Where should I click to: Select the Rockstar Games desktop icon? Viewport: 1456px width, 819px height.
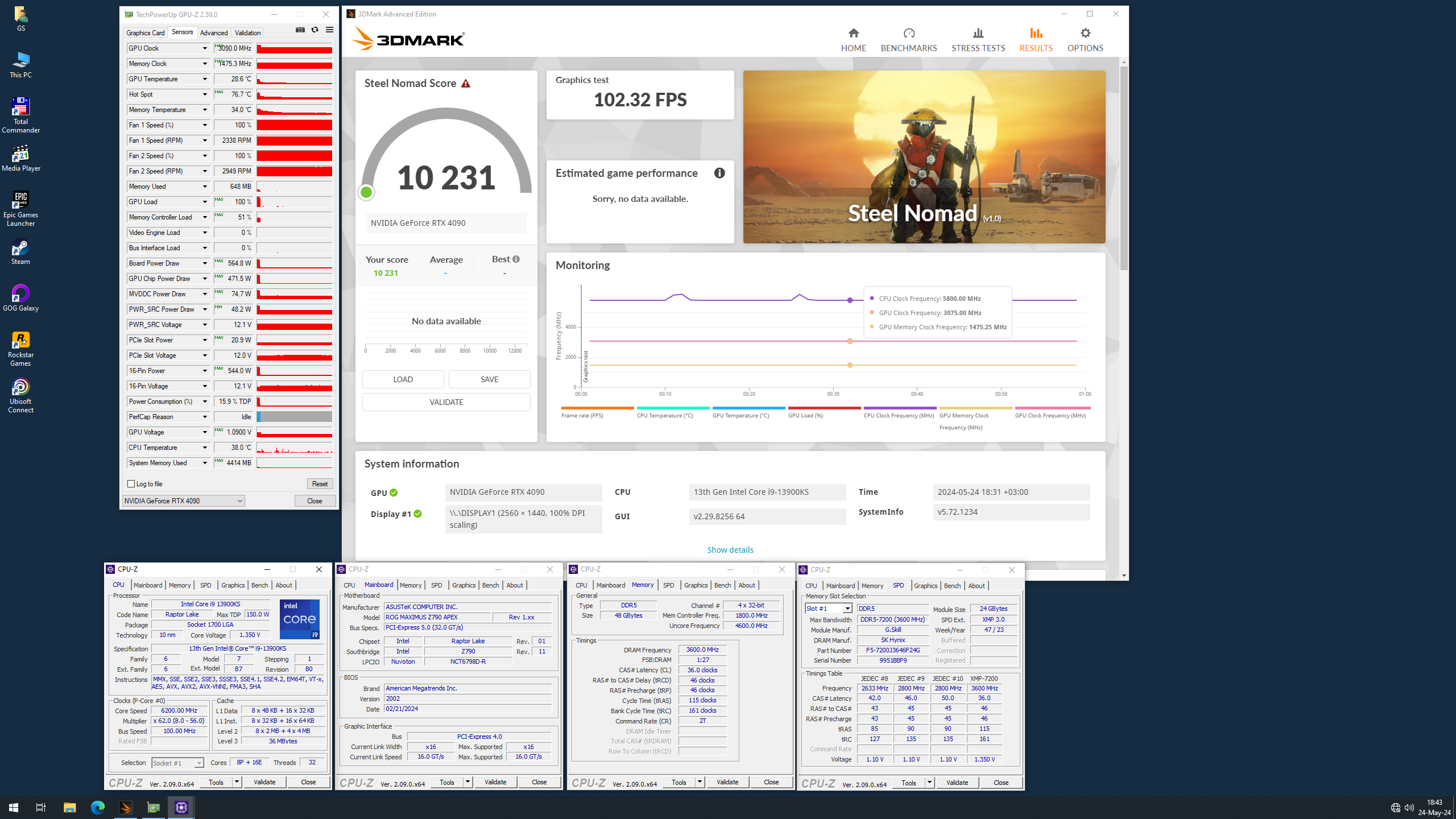pos(20,349)
